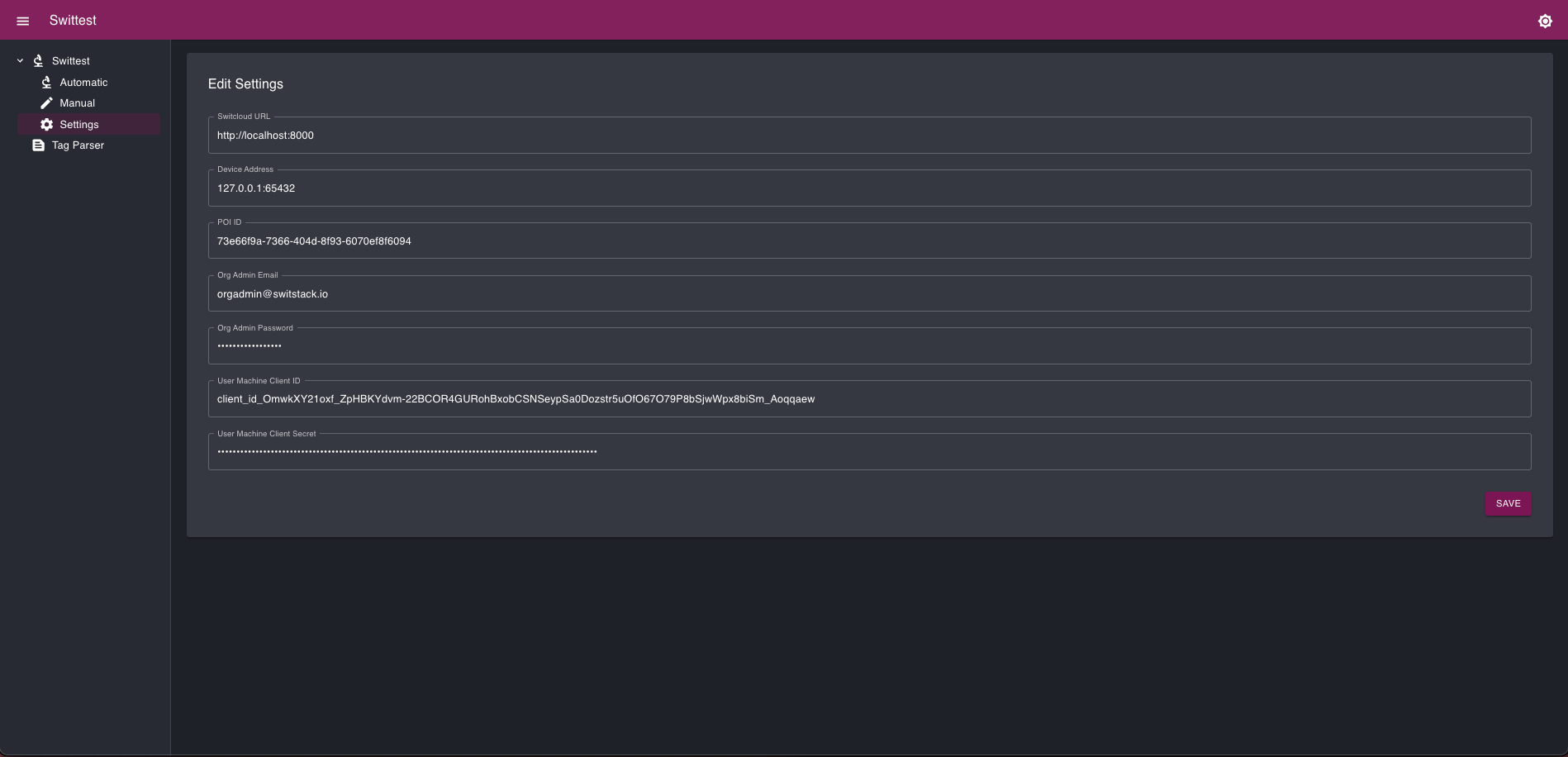Toggle the theme brightness icon
This screenshot has height=757, width=1568.
click(x=1545, y=21)
